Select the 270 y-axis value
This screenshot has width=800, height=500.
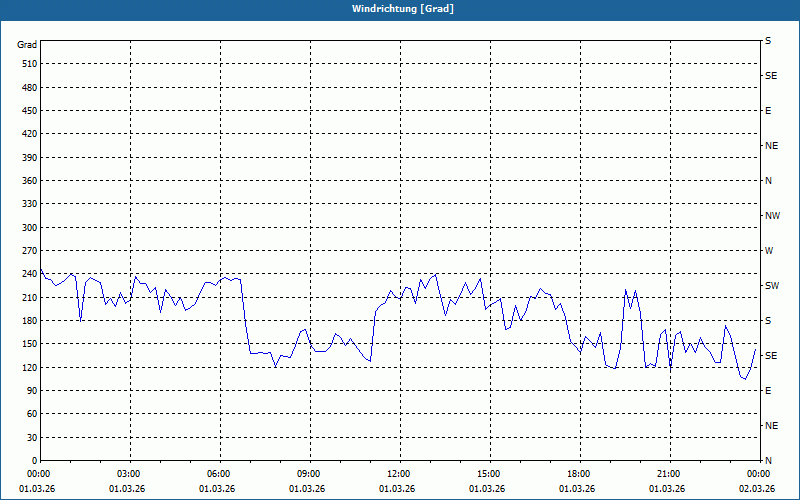click(29, 251)
